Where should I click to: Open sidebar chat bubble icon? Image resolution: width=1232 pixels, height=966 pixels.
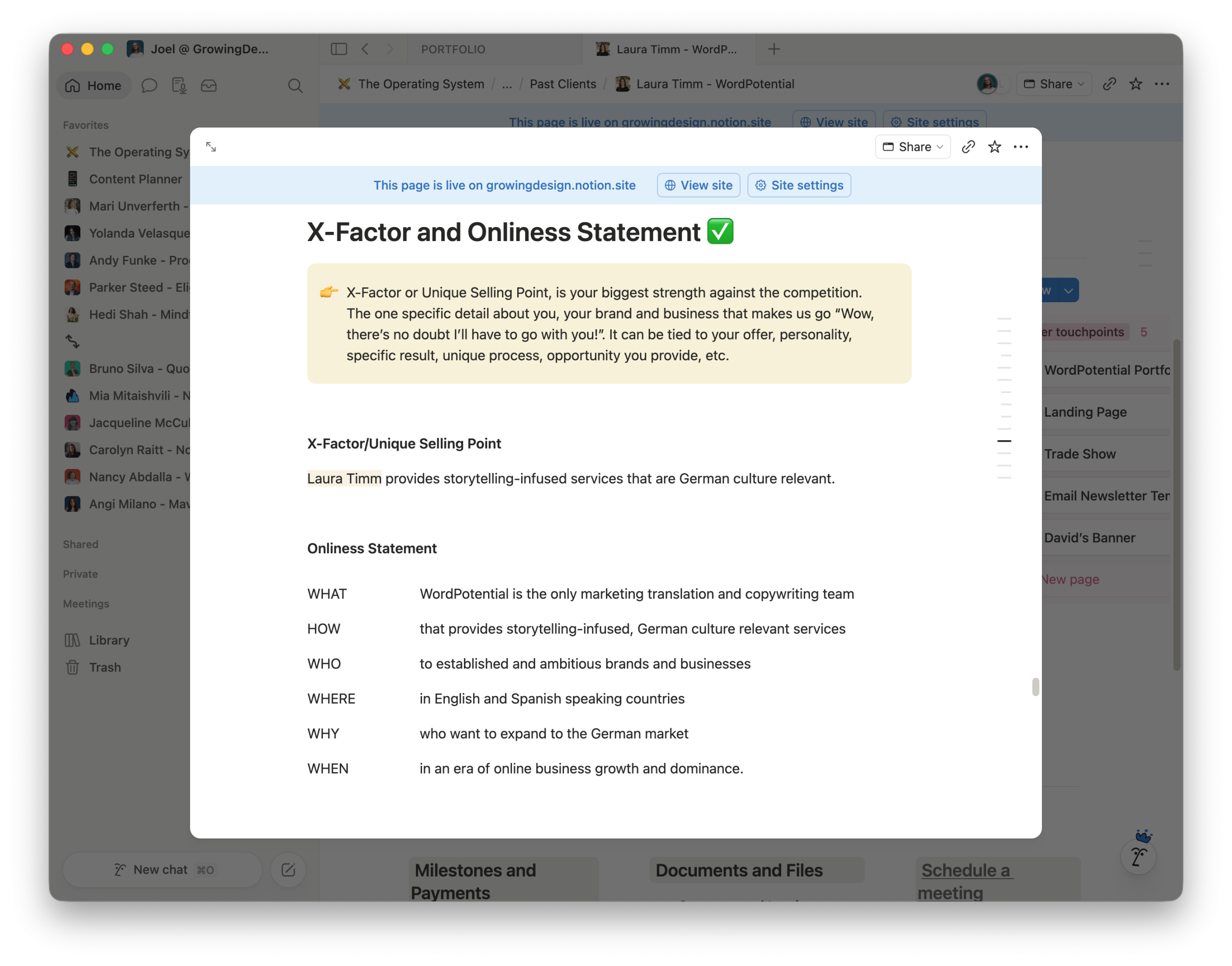[149, 86]
